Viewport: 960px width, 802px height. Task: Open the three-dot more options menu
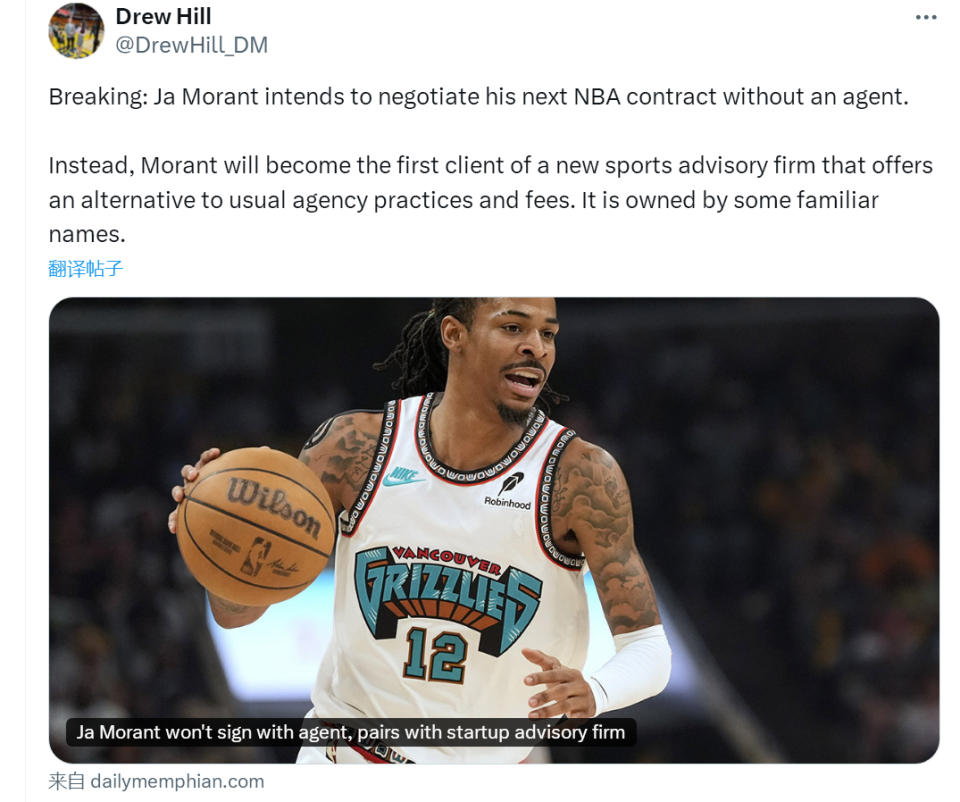(926, 17)
